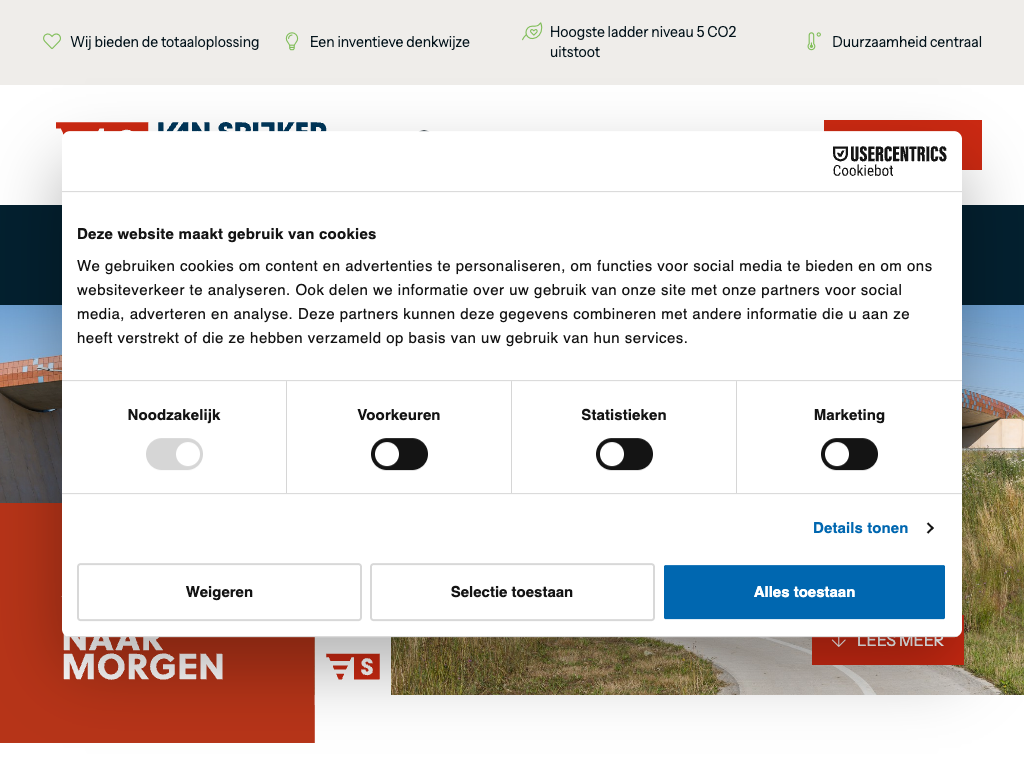Enable the Statistieken cookie switch
The width and height of the screenshot is (1024, 768).
624,455
